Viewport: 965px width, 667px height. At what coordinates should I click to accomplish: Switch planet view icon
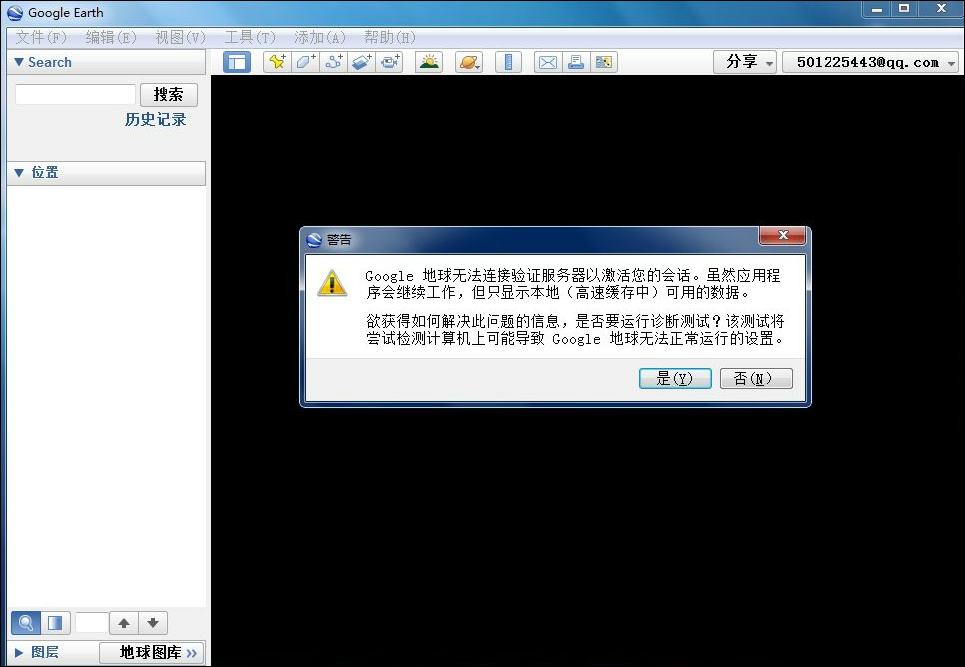pyautogui.click(x=469, y=62)
